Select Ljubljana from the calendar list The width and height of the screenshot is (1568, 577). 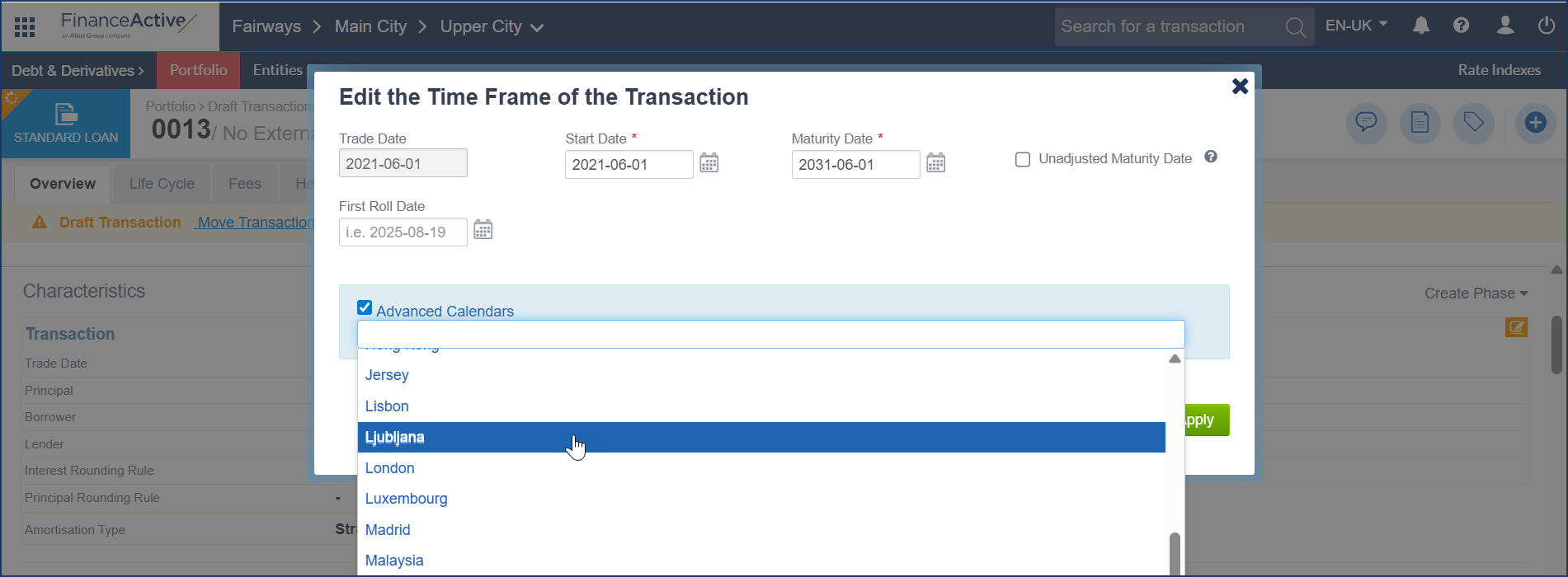[x=394, y=437]
